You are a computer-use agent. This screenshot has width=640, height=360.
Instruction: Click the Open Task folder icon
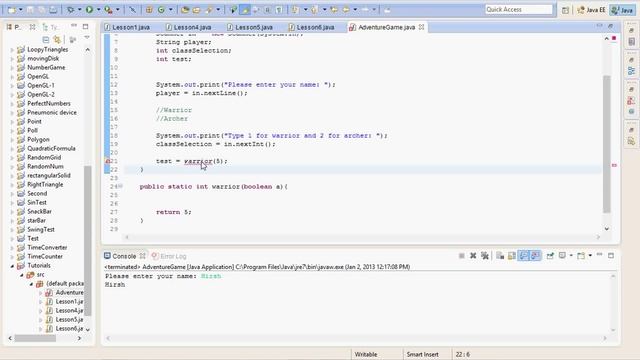click(x=196, y=10)
